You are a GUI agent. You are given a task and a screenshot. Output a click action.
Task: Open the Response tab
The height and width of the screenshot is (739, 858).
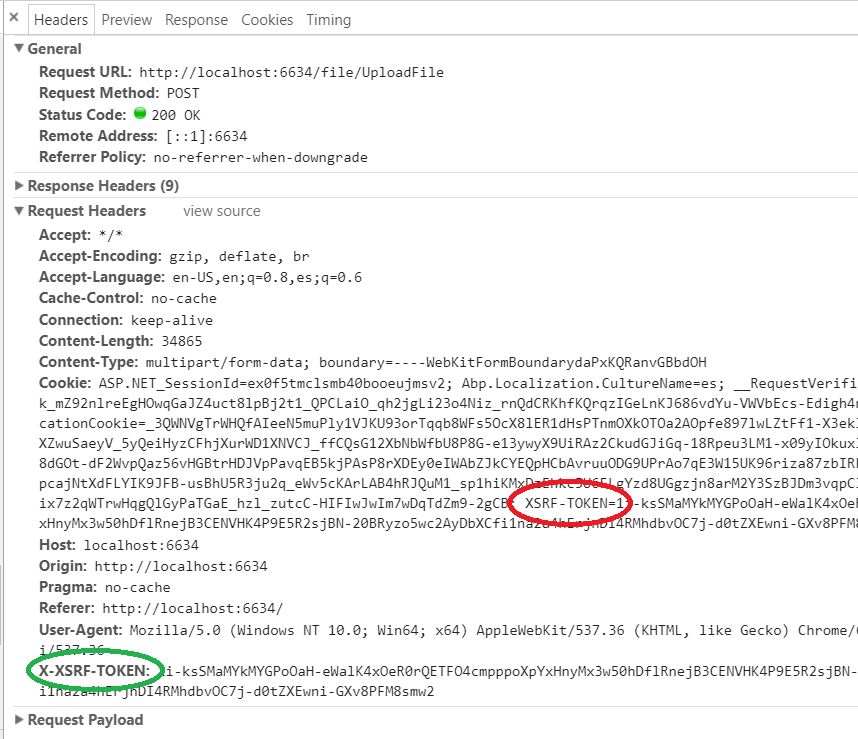click(196, 19)
